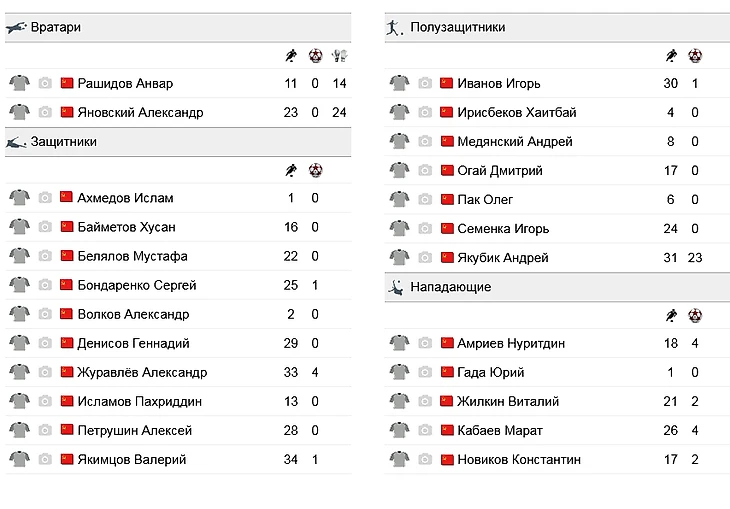
Task: Click the defender icon beside Защитники
Action: (15, 143)
